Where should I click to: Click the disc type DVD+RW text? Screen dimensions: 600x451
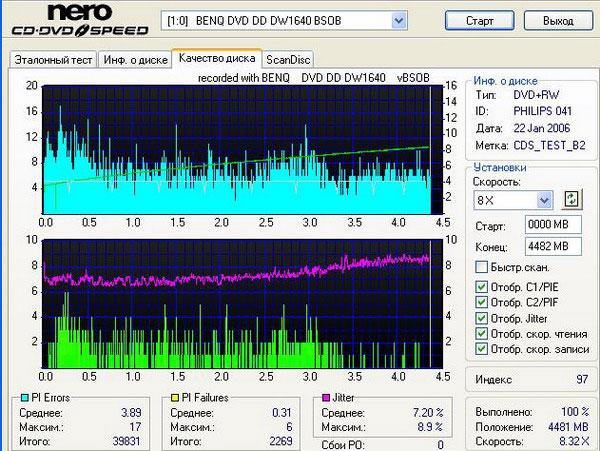(x=536, y=95)
